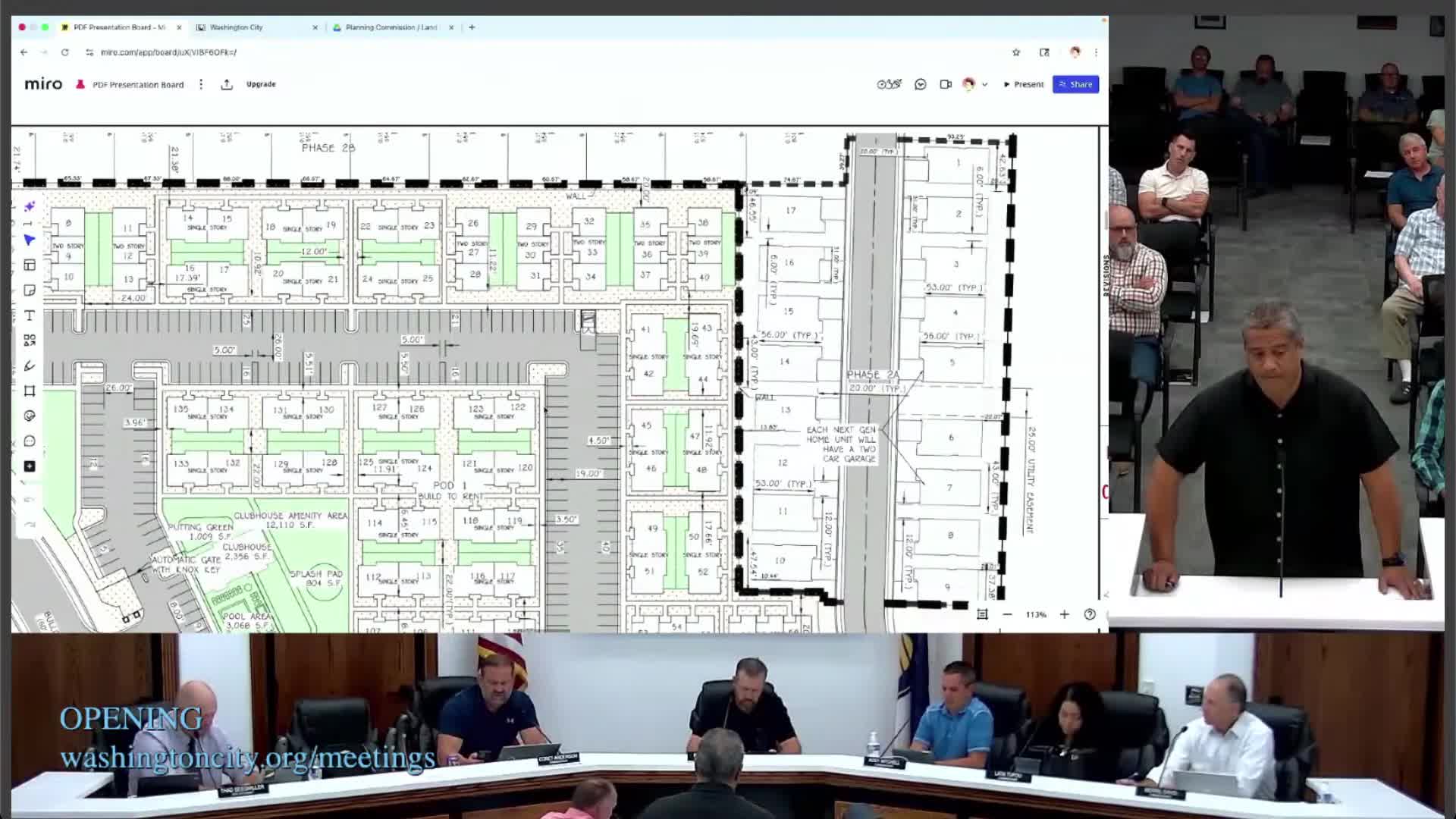Screen dimensions: 1456x819
Task: Open the Chrome three-dot menu
Action: coord(1096,52)
